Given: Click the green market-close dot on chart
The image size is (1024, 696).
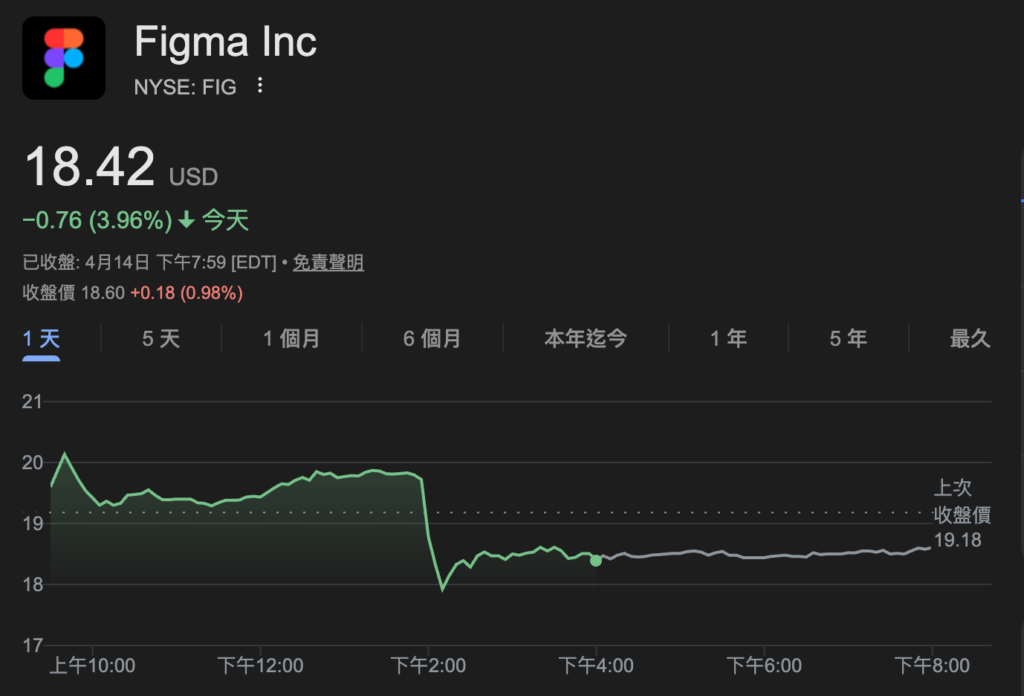Looking at the screenshot, I should 596,560.
